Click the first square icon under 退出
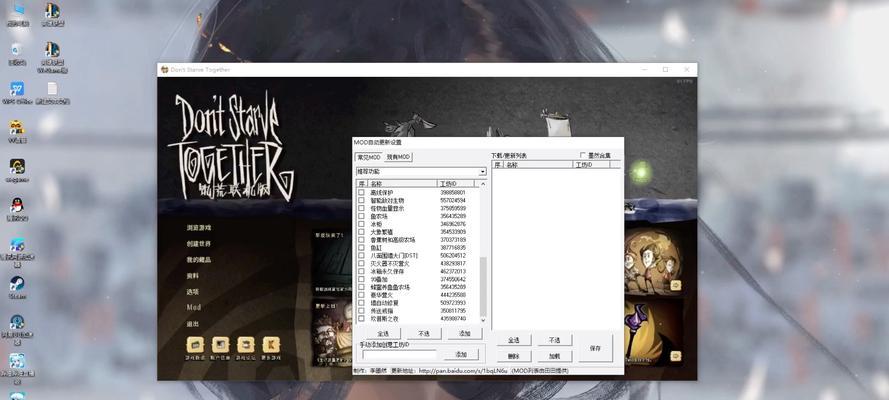The image size is (889, 400). pos(195,344)
